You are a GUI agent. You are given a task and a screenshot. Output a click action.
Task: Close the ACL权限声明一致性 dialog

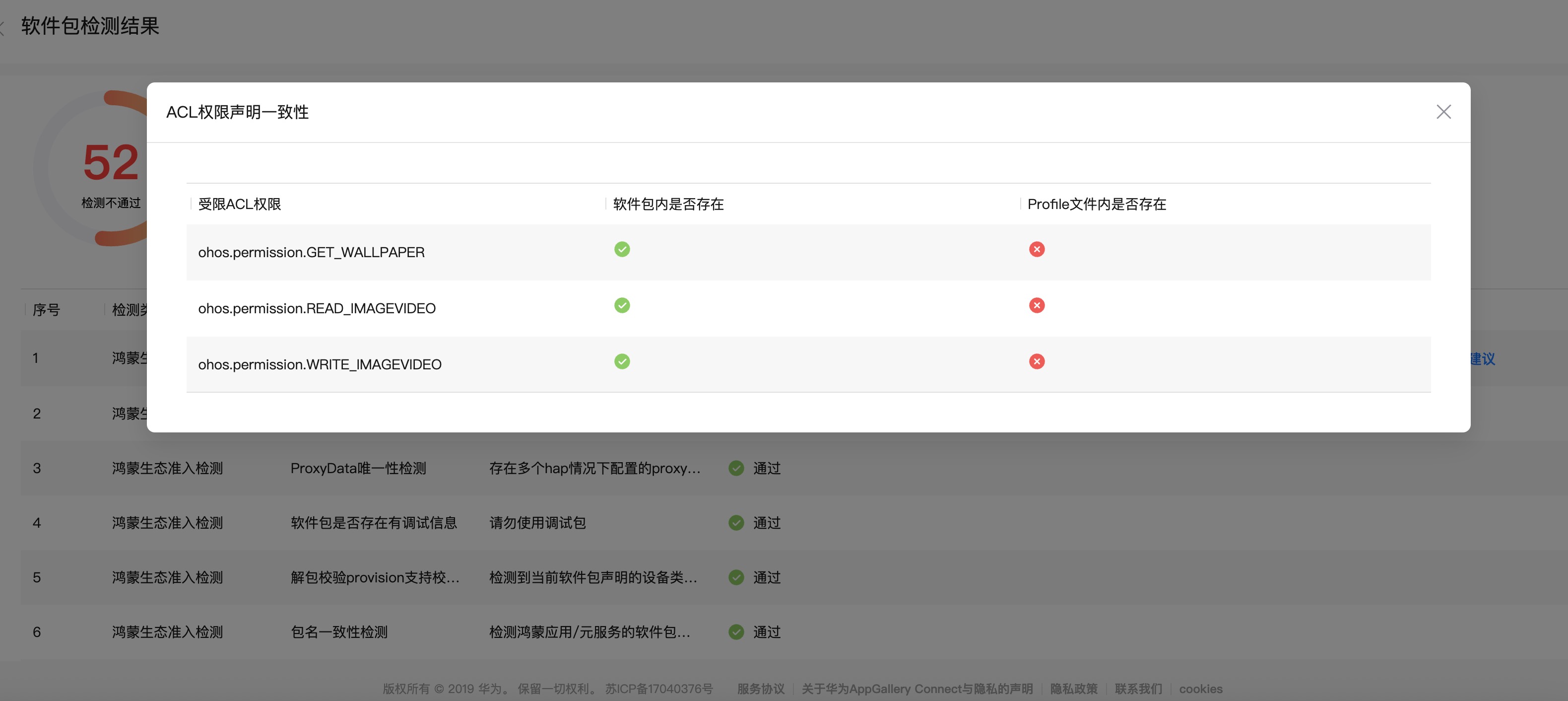pyautogui.click(x=1443, y=112)
